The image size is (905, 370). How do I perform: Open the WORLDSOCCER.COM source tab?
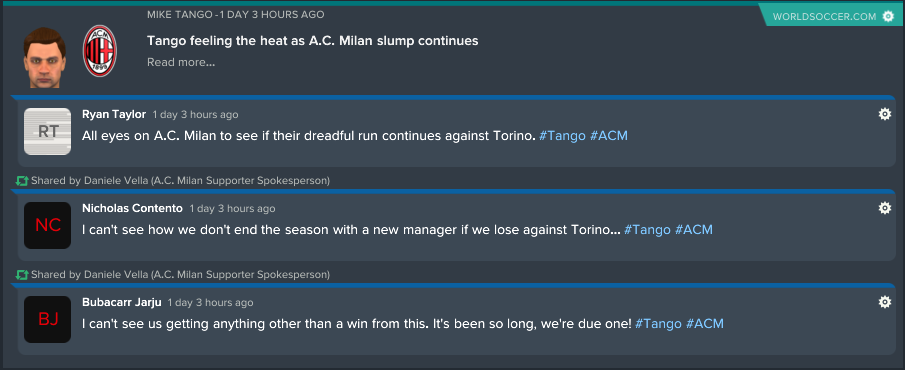(831, 16)
